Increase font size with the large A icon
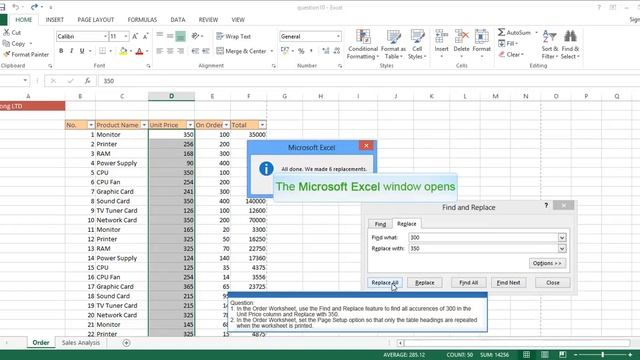The image size is (640, 360). pos(135,36)
